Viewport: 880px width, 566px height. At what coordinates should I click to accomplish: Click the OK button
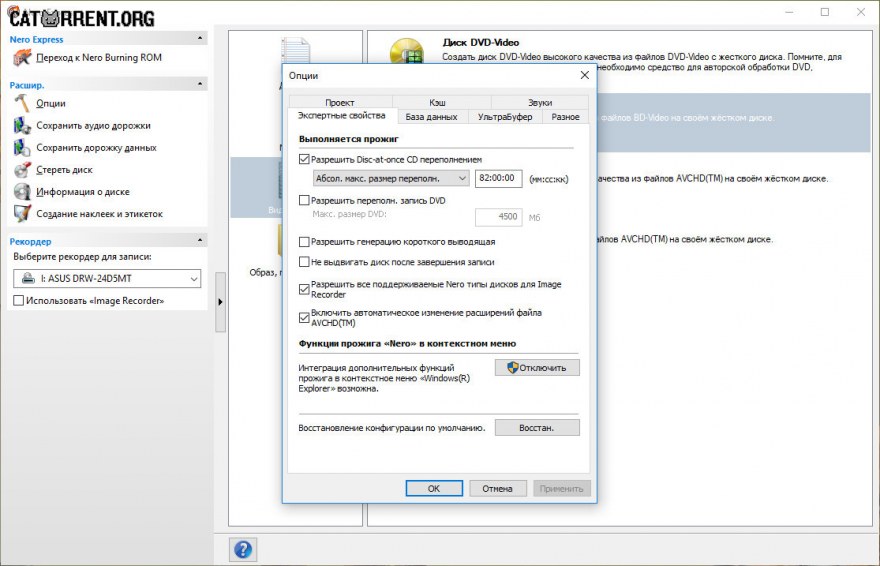click(x=434, y=488)
